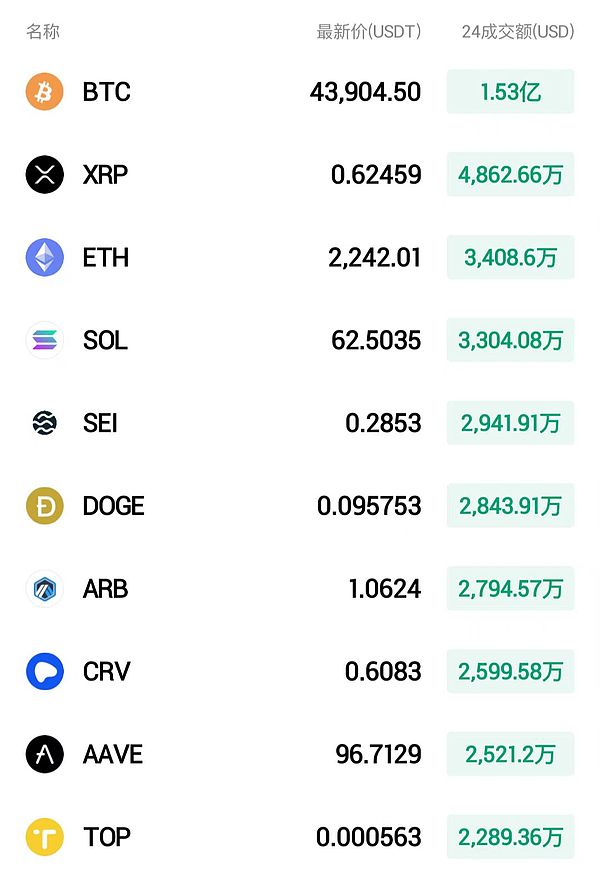The width and height of the screenshot is (600, 872).
Task: Tap the yellow TOP coin icon
Action: pyautogui.click(x=44, y=837)
